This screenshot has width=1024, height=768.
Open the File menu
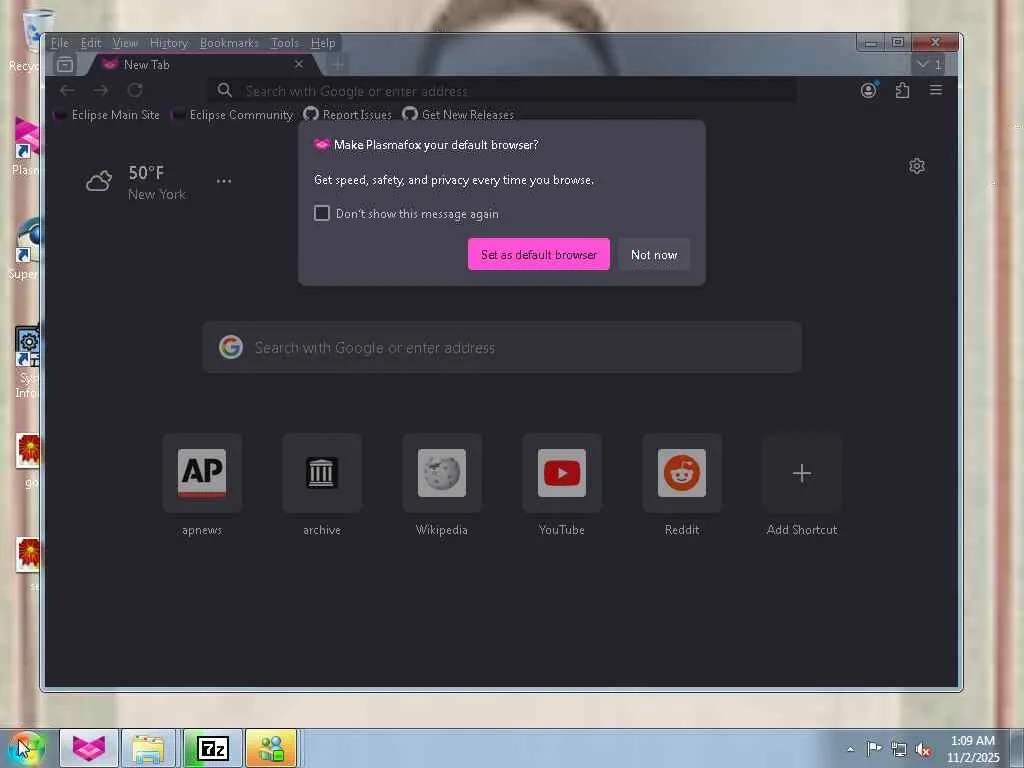pyautogui.click(x=59, y=43)
